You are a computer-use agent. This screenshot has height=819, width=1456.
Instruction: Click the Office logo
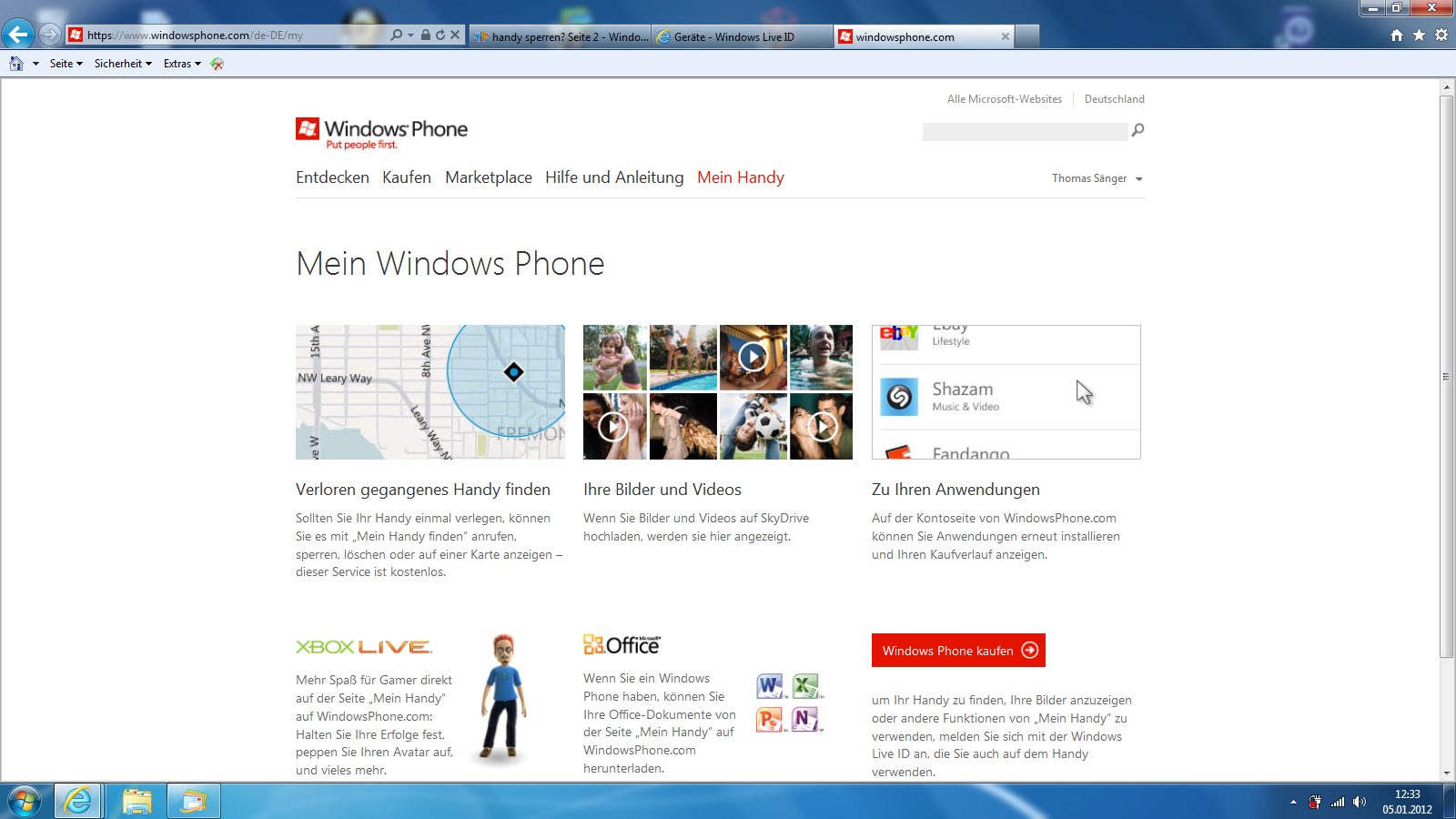(x=622, y=644)
